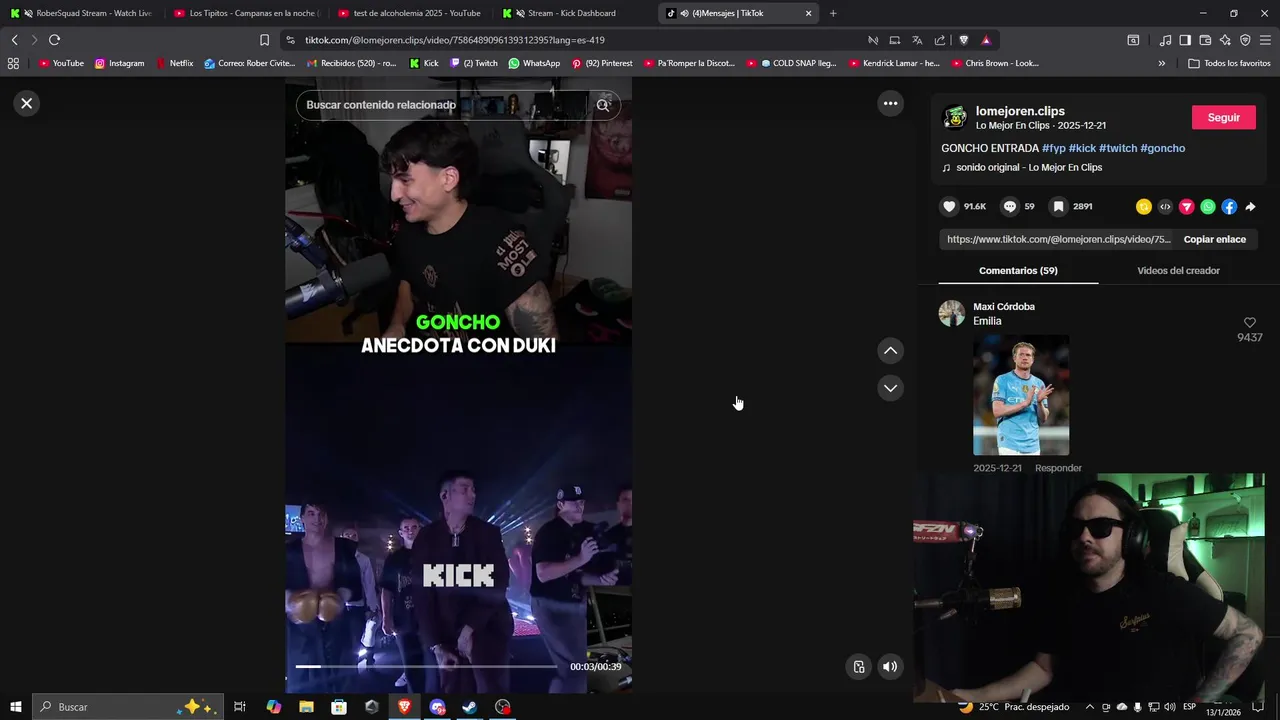Image resolution: width=1280 pixels, height=720 pixels.
Task: Click Responder under the comment
Action: pos(1058,468)
